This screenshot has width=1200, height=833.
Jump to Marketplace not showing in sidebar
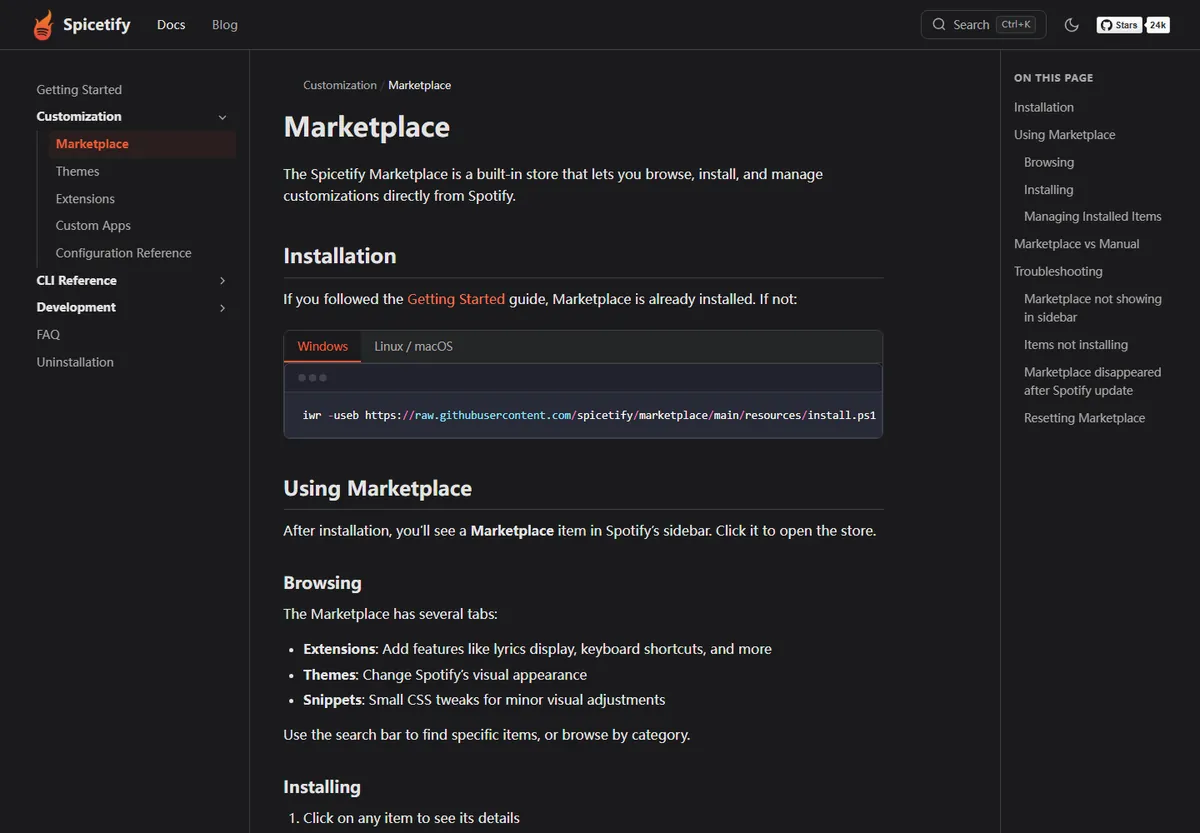coord(1093,308)
